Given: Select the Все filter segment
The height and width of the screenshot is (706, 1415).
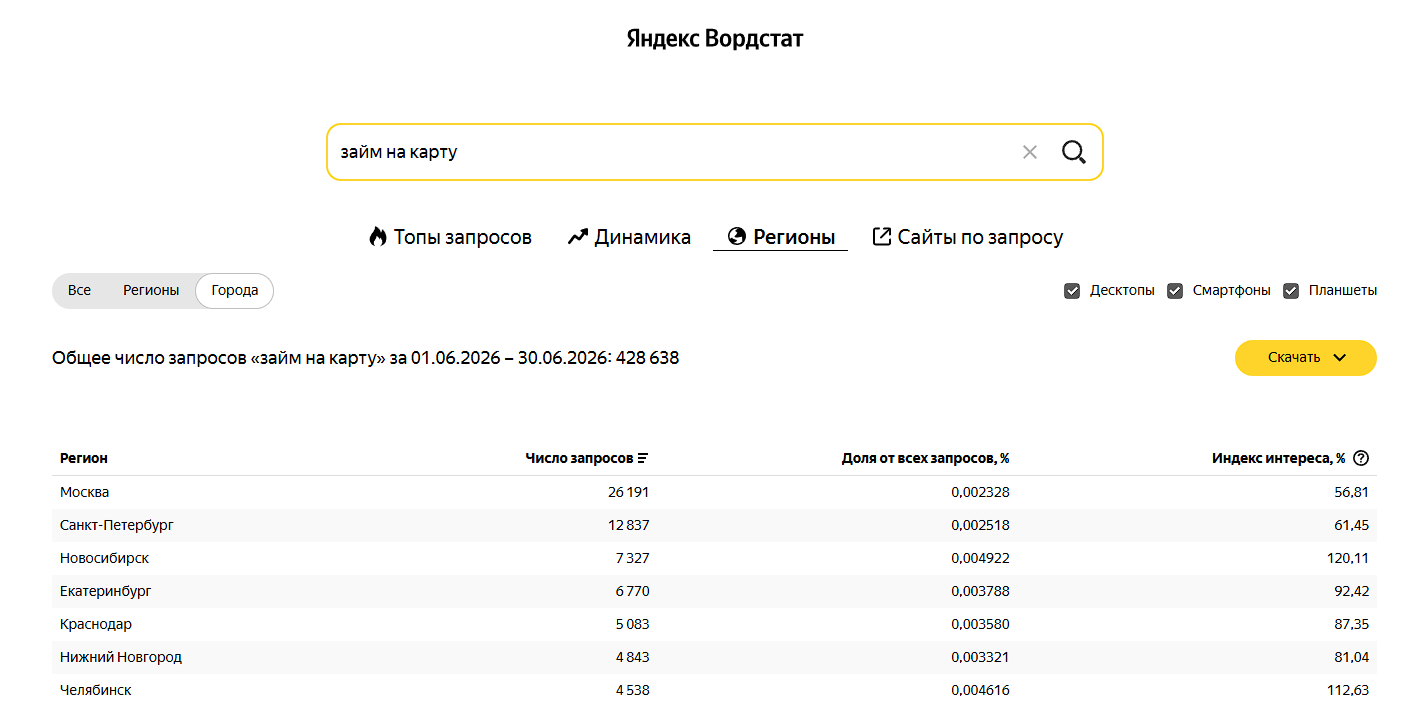Looking at the screenshot, I should 79,290.
